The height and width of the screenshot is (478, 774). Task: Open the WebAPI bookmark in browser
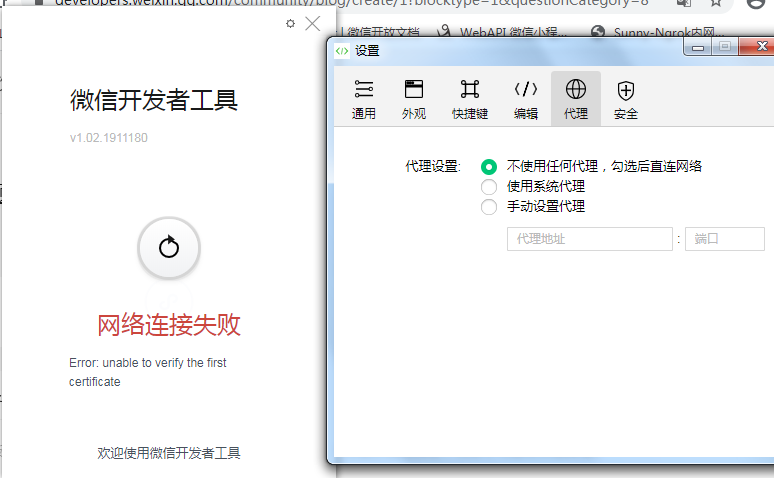503,32
